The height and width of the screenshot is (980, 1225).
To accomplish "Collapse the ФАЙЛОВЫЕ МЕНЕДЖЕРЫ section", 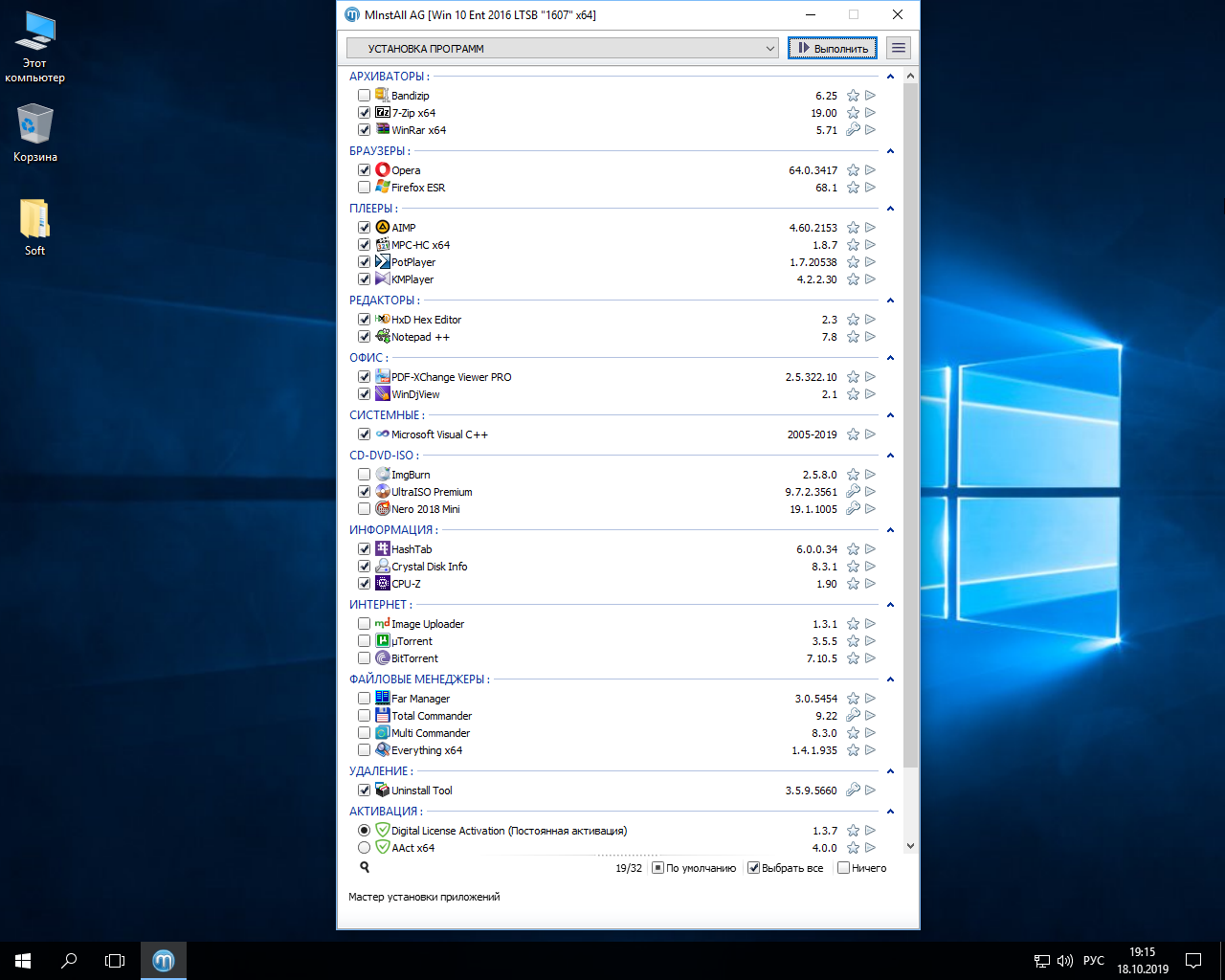I will [x=890, y=679].
